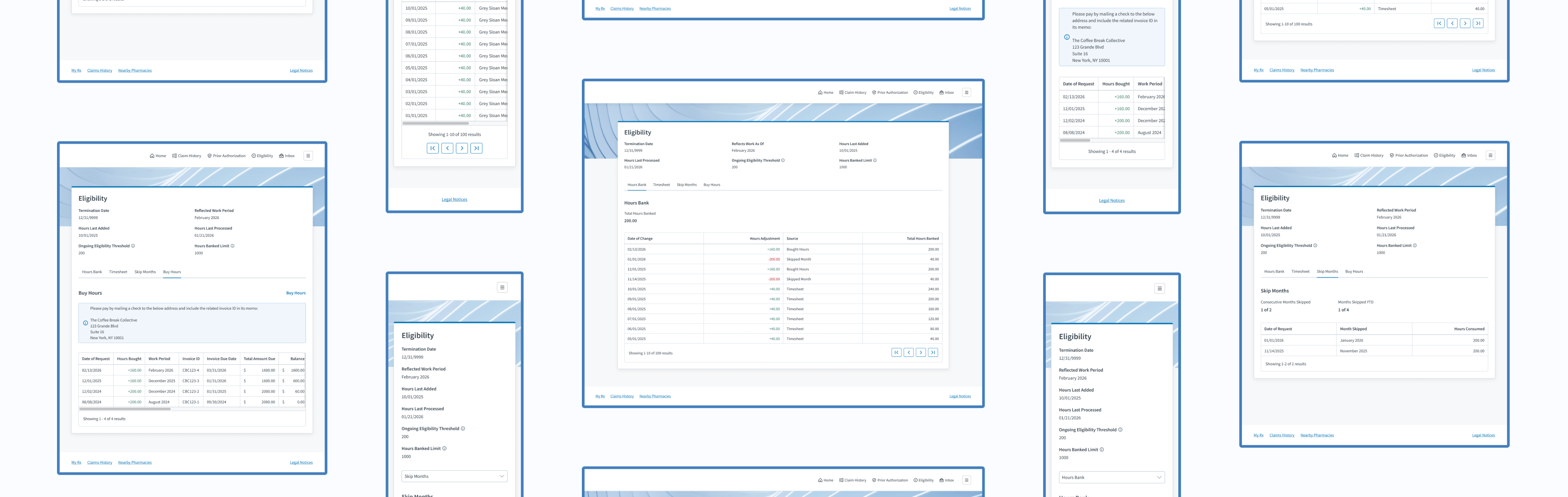Open hamburger menu on mobile Hours Bank screen
Image resolution: width=1568 pixels, height=497 pixels.
point(1159,289)
